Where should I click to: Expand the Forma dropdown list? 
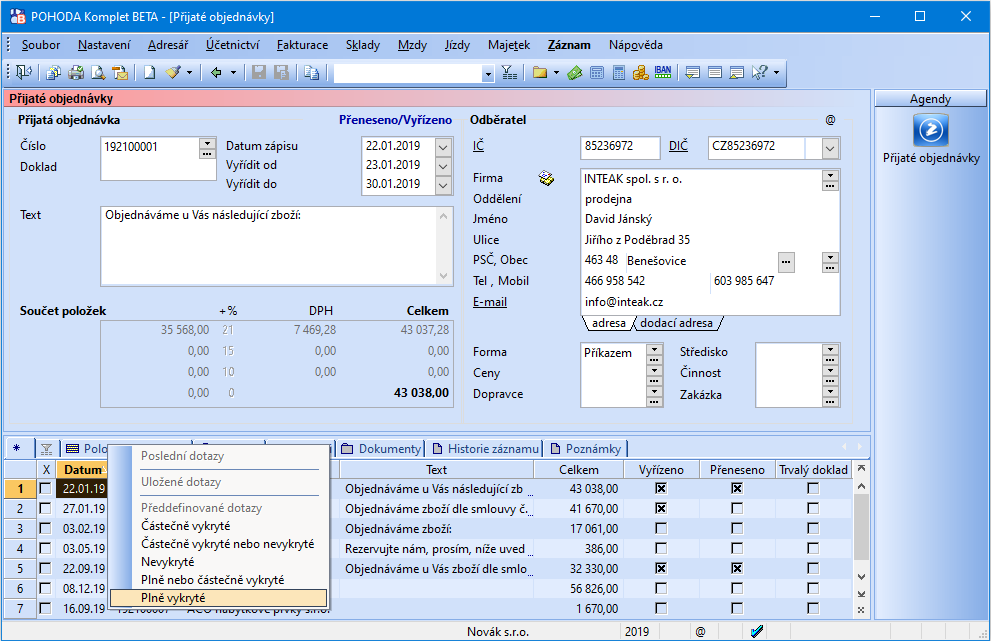pos(655,349)
